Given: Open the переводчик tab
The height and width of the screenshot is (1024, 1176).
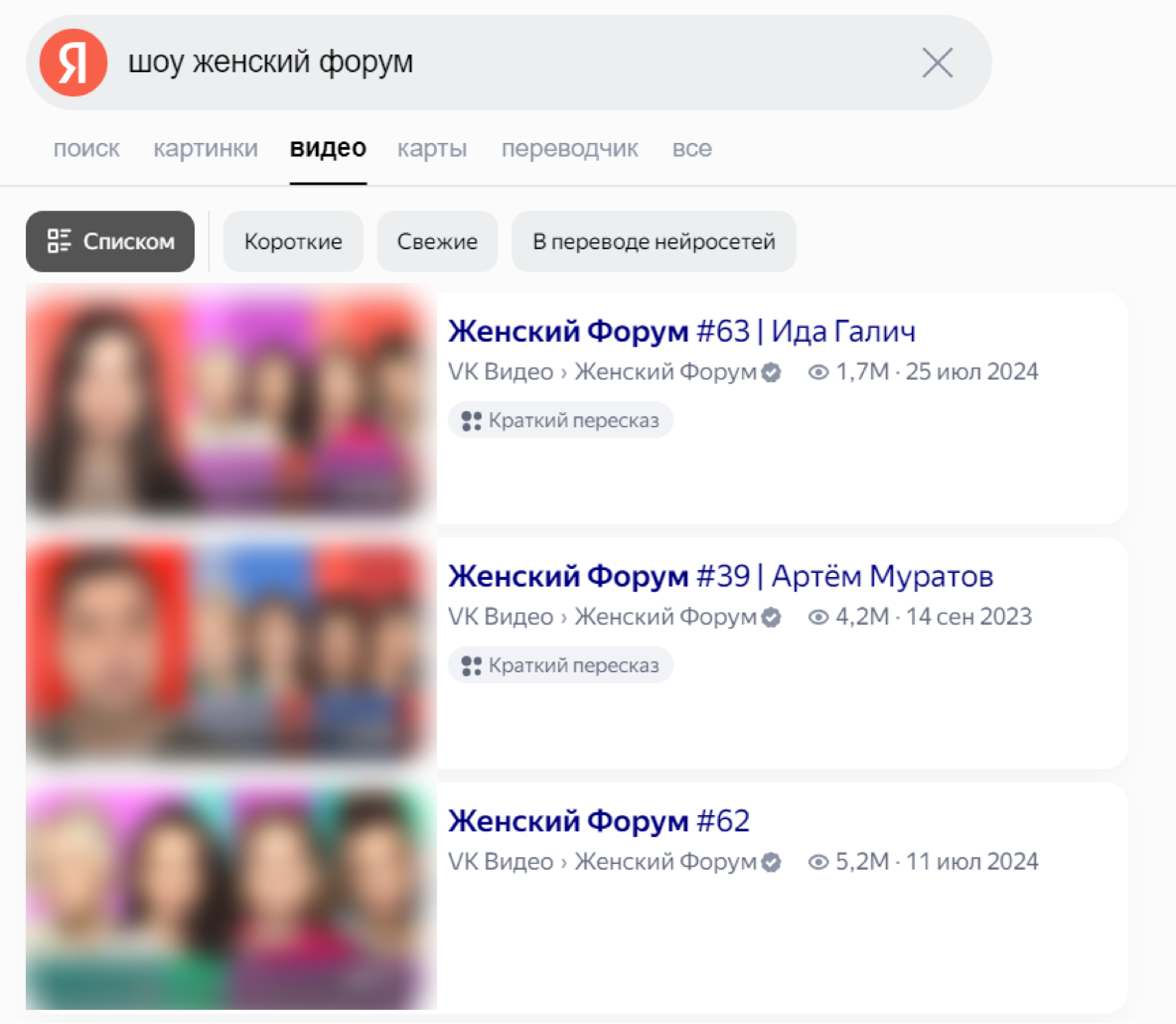Looking at the screenshot, I should point(569,148).
